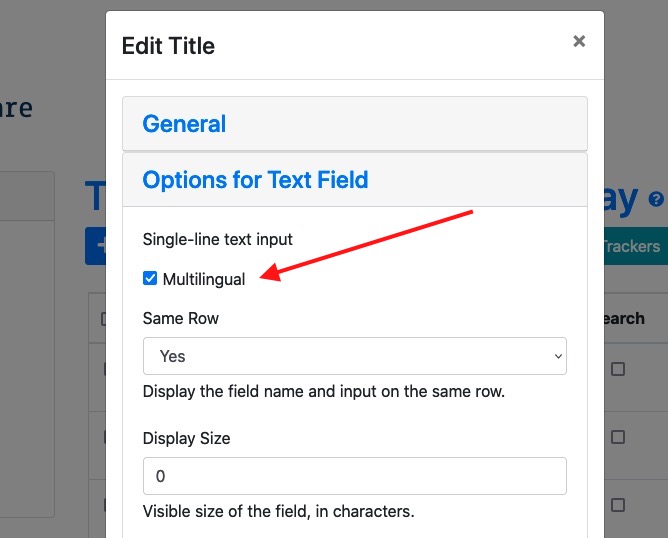Click the Same Row dropdown chevron arrow
This screenshot has width=668, height=538.
click(558, 356)
